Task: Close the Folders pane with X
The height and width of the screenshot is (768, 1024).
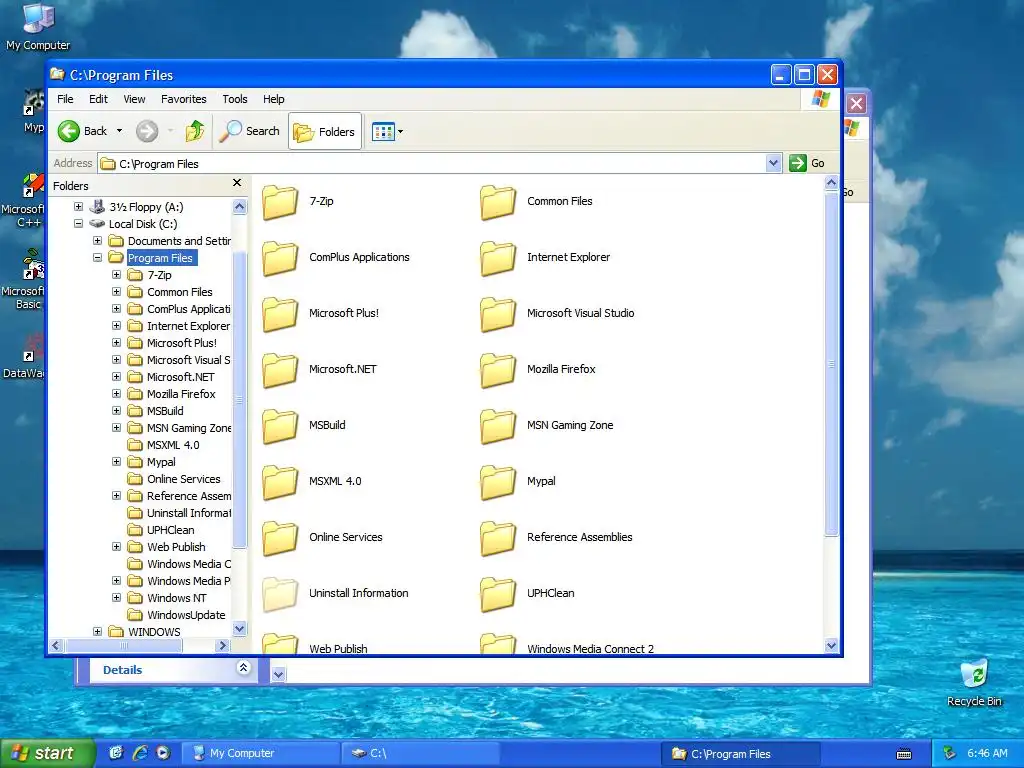Action: click(237, 183)
